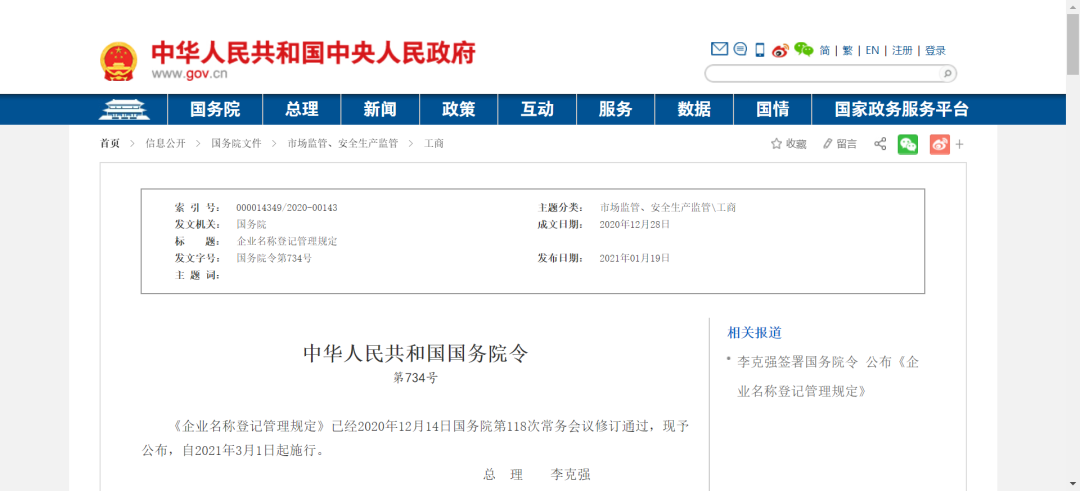Click the 注册 register link
The image size is (1080, 491).
(902, 50)
